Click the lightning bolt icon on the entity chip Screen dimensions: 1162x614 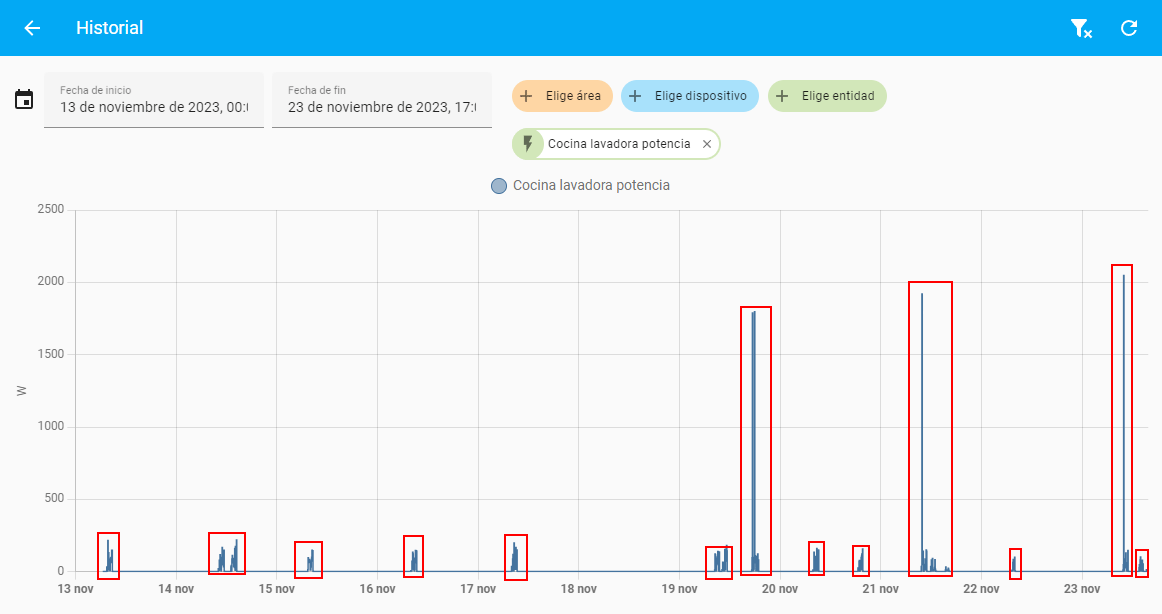click(528, 144)
